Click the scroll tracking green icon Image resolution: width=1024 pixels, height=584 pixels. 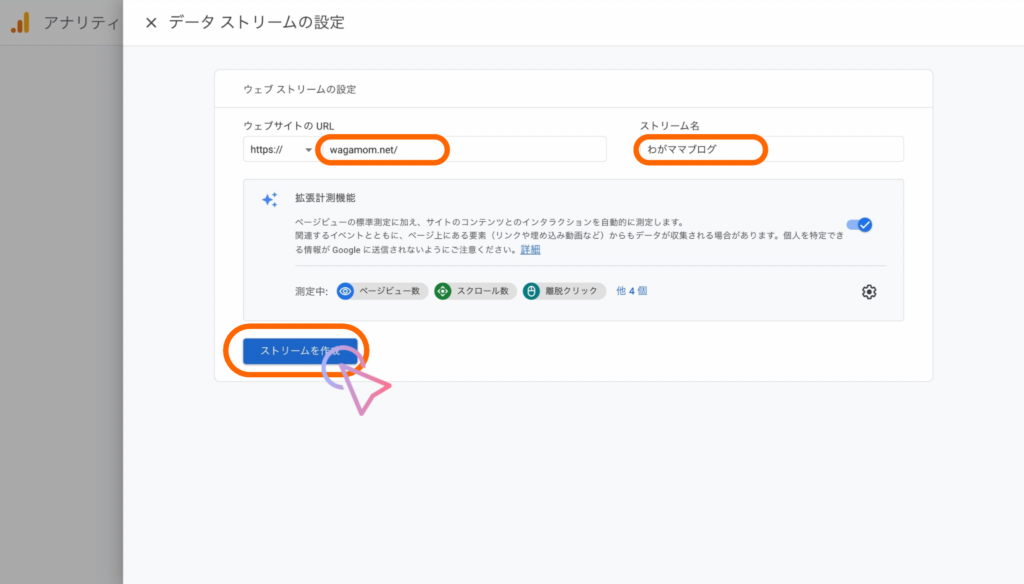click(x=443, y=291)
